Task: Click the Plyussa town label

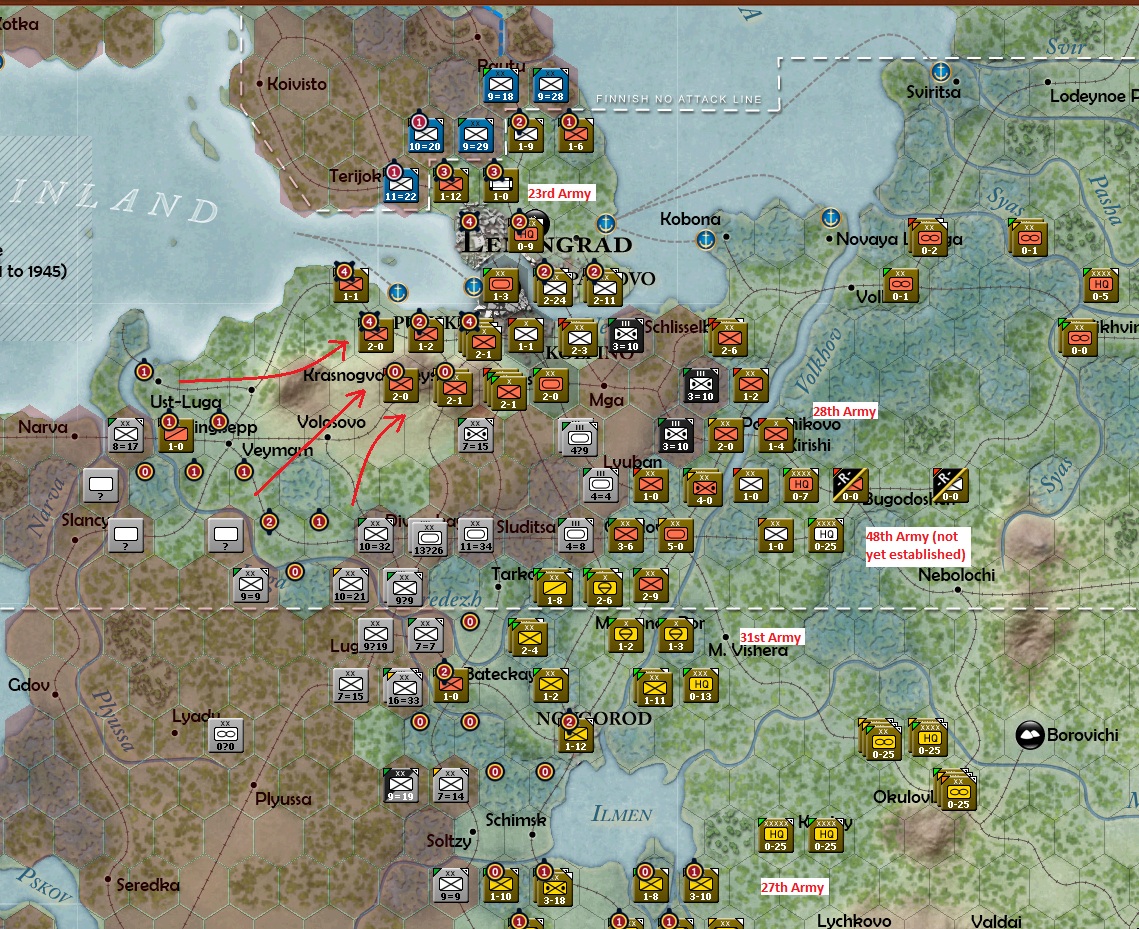Action: (x=283, y=799)
